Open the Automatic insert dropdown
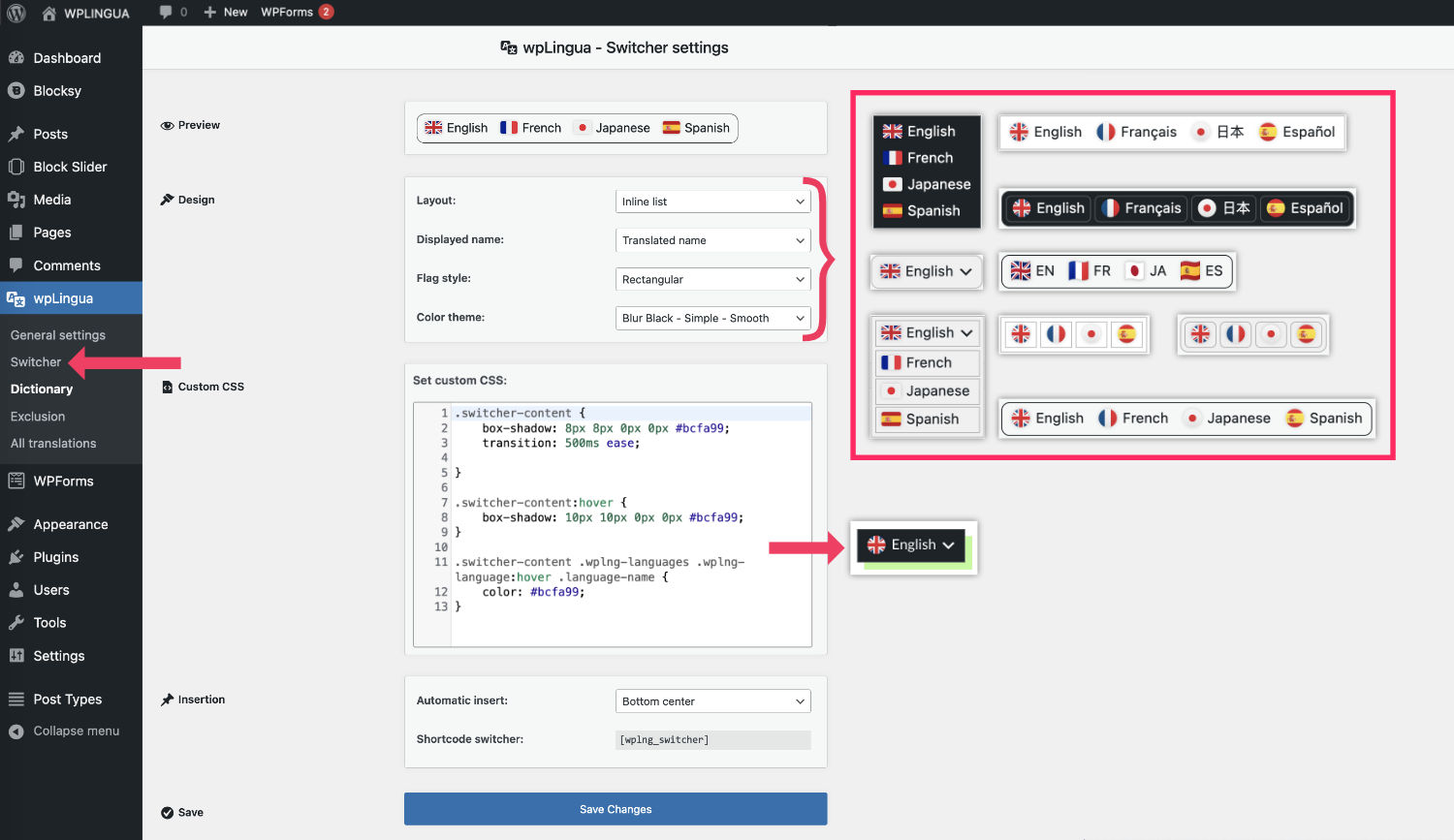 click(713, 701)
